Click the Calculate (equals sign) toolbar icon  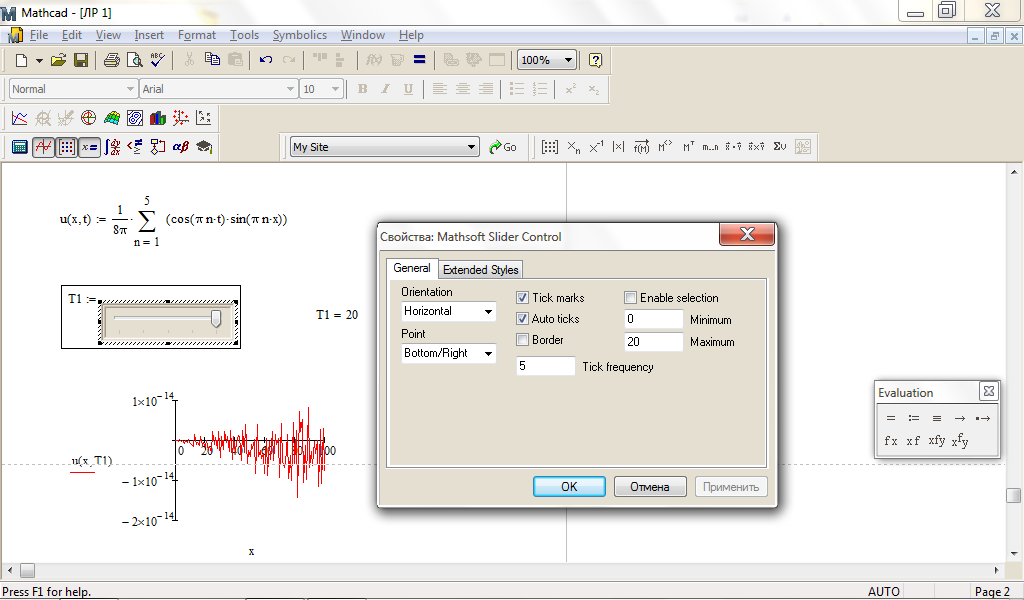click(419, 60)
